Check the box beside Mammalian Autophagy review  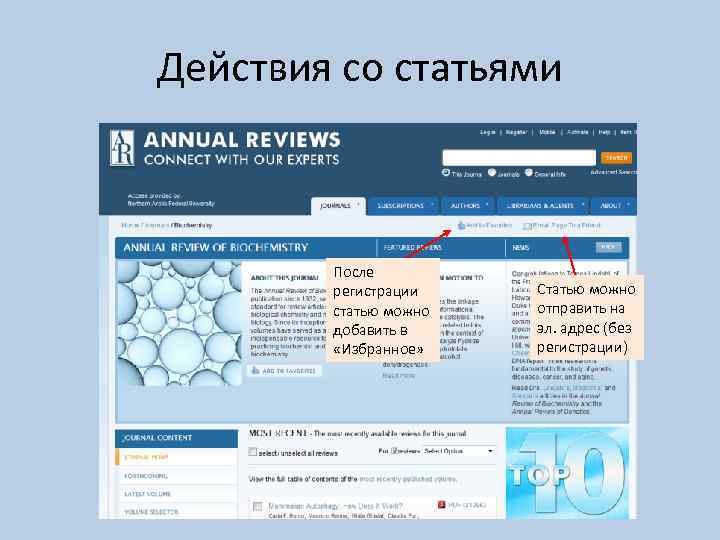[257, 506]
